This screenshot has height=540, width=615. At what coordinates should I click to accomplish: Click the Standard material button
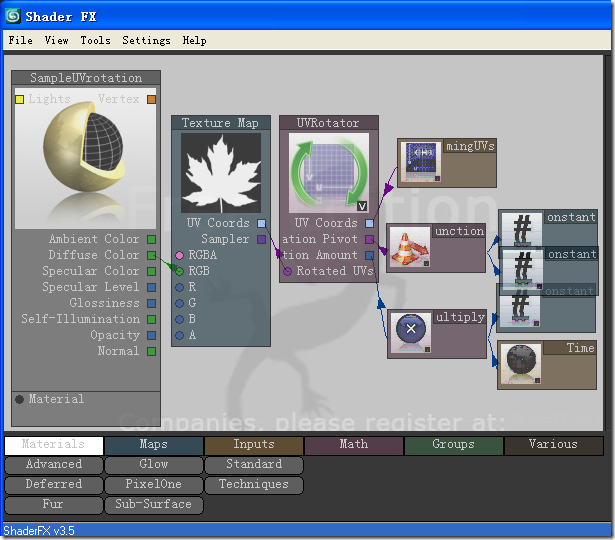(x=254, y=465)
